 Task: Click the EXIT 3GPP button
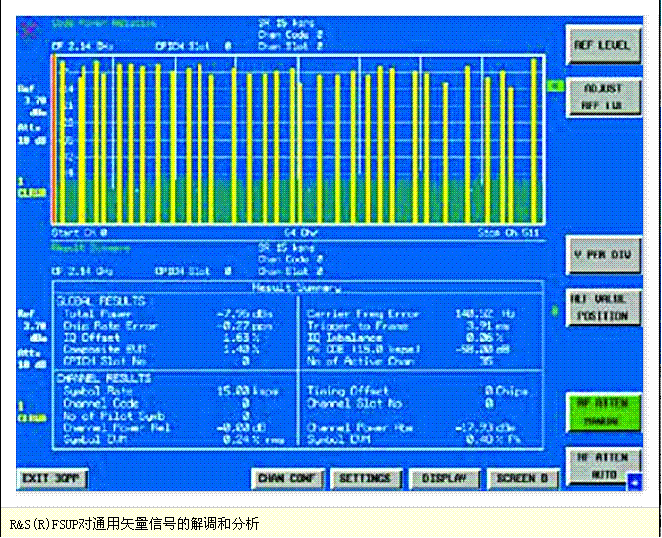coord(53,478)
